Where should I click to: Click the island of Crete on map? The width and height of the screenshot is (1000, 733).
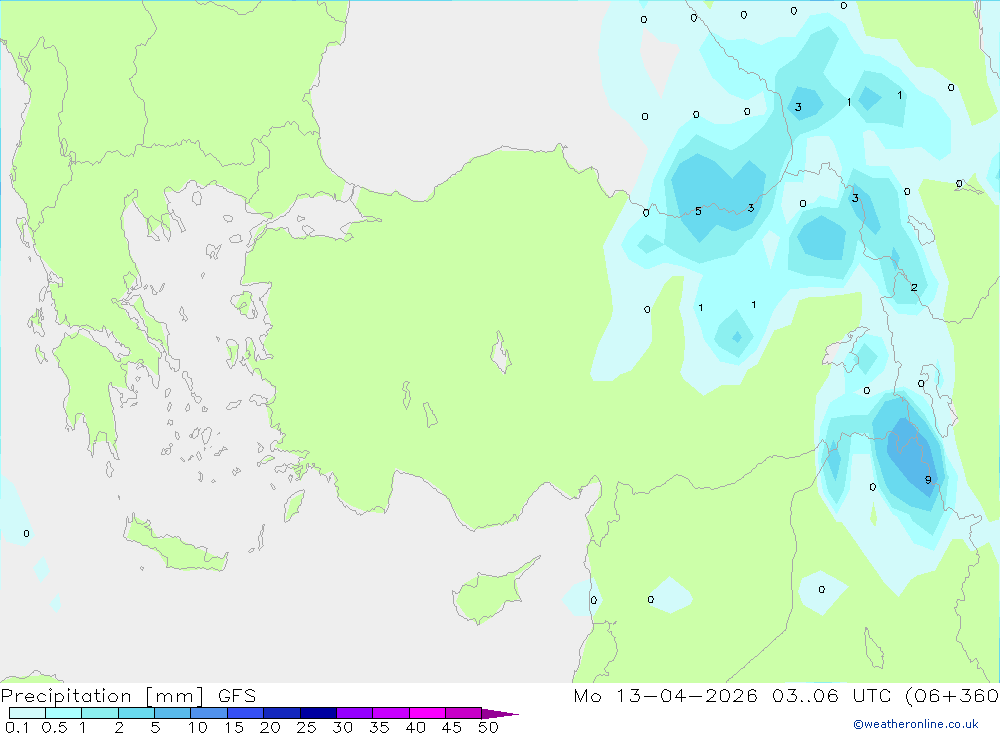point(175,544)
